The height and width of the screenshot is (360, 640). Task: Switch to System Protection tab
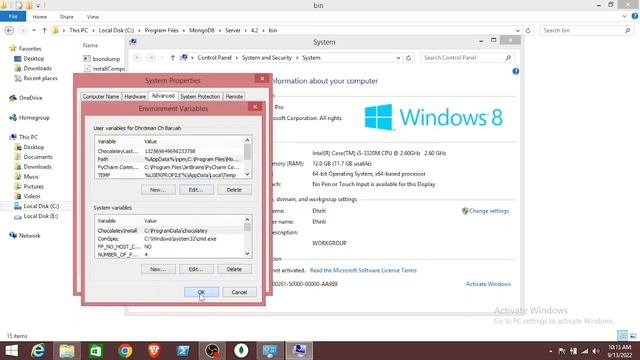pos(200,97)
